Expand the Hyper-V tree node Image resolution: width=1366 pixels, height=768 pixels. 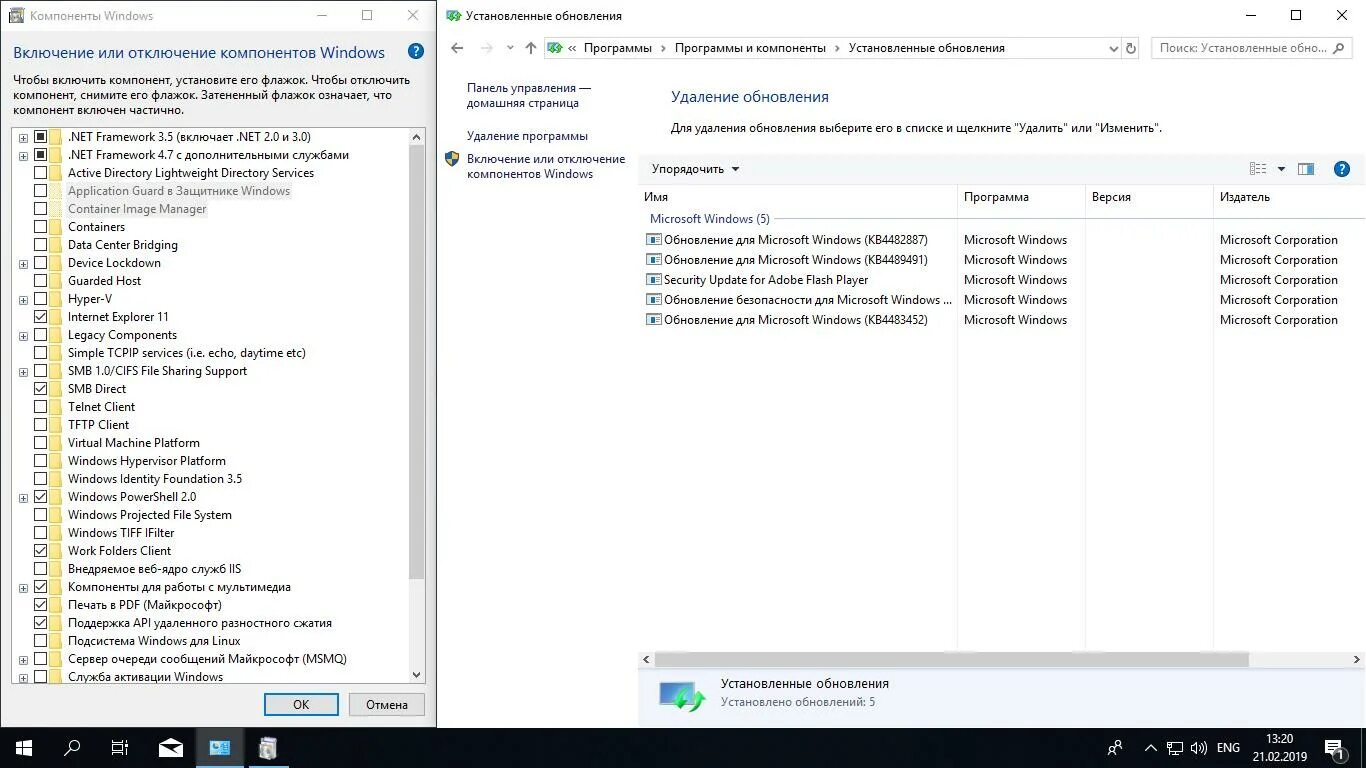[23, 299]
